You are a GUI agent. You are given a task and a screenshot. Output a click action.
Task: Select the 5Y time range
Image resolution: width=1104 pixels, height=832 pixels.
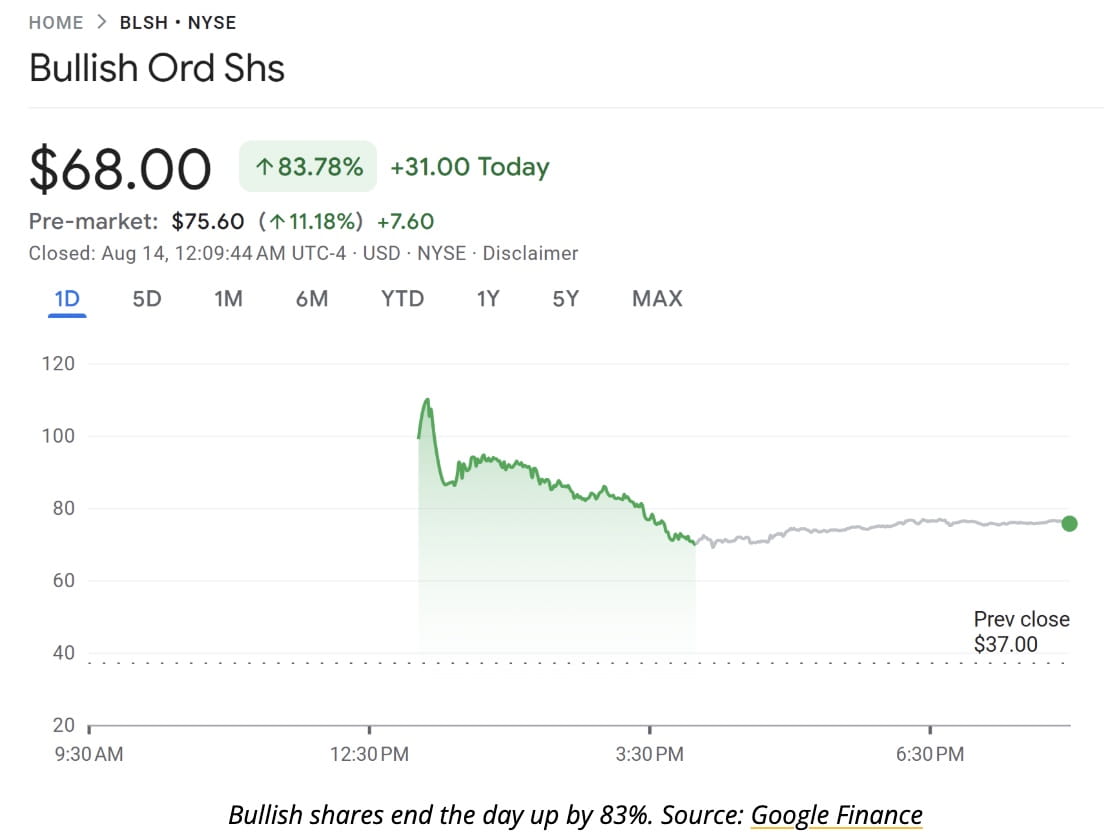point(564,298)
